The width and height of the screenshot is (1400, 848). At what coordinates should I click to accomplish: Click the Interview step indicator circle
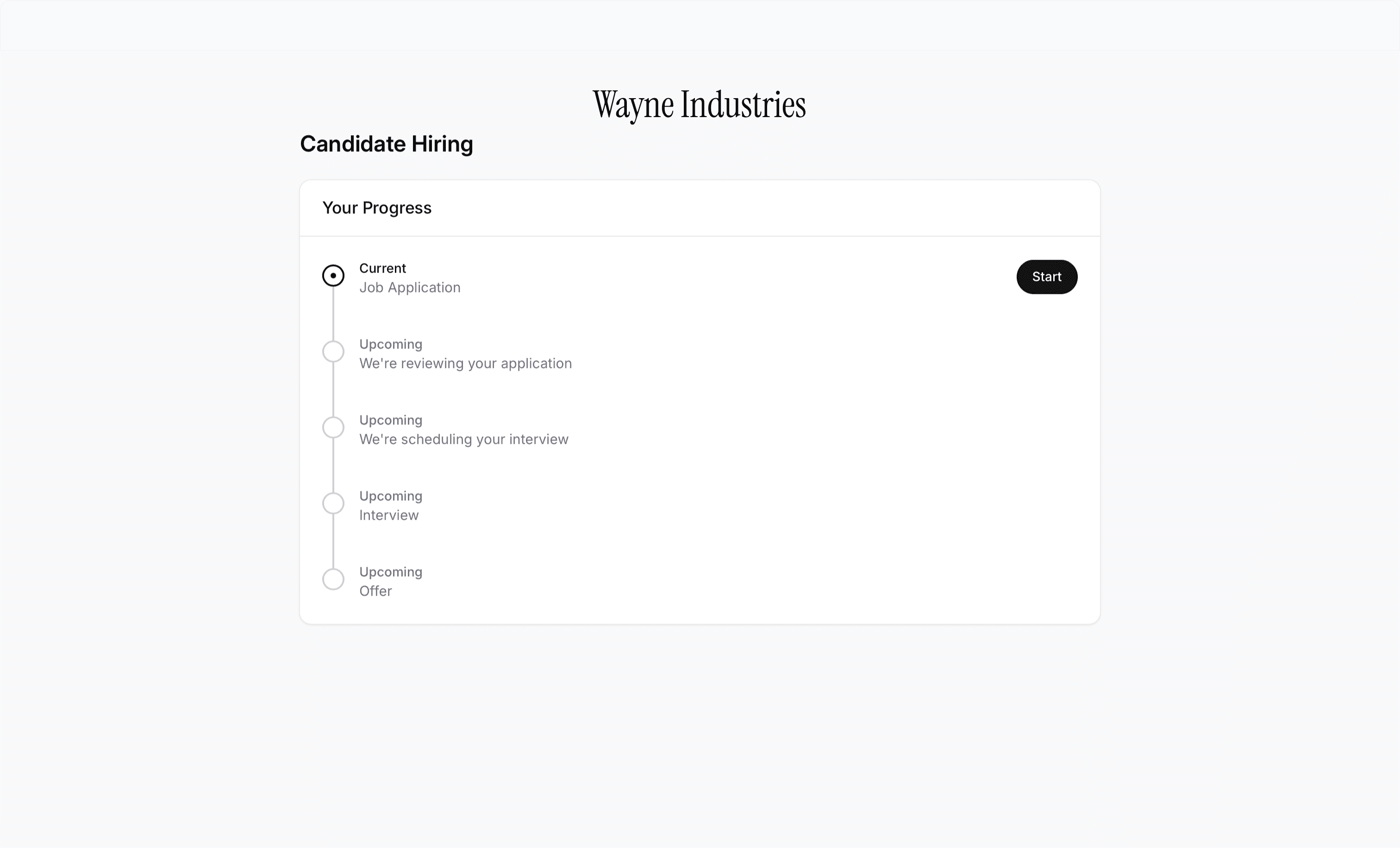pyautogui.click(x=333, y=503)
